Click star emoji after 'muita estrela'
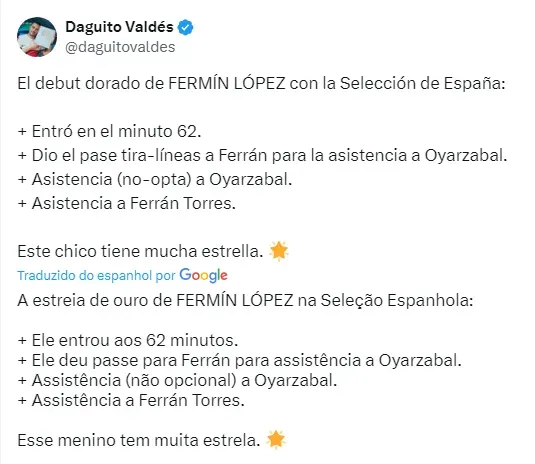535x464 pixels. [276, 439]
